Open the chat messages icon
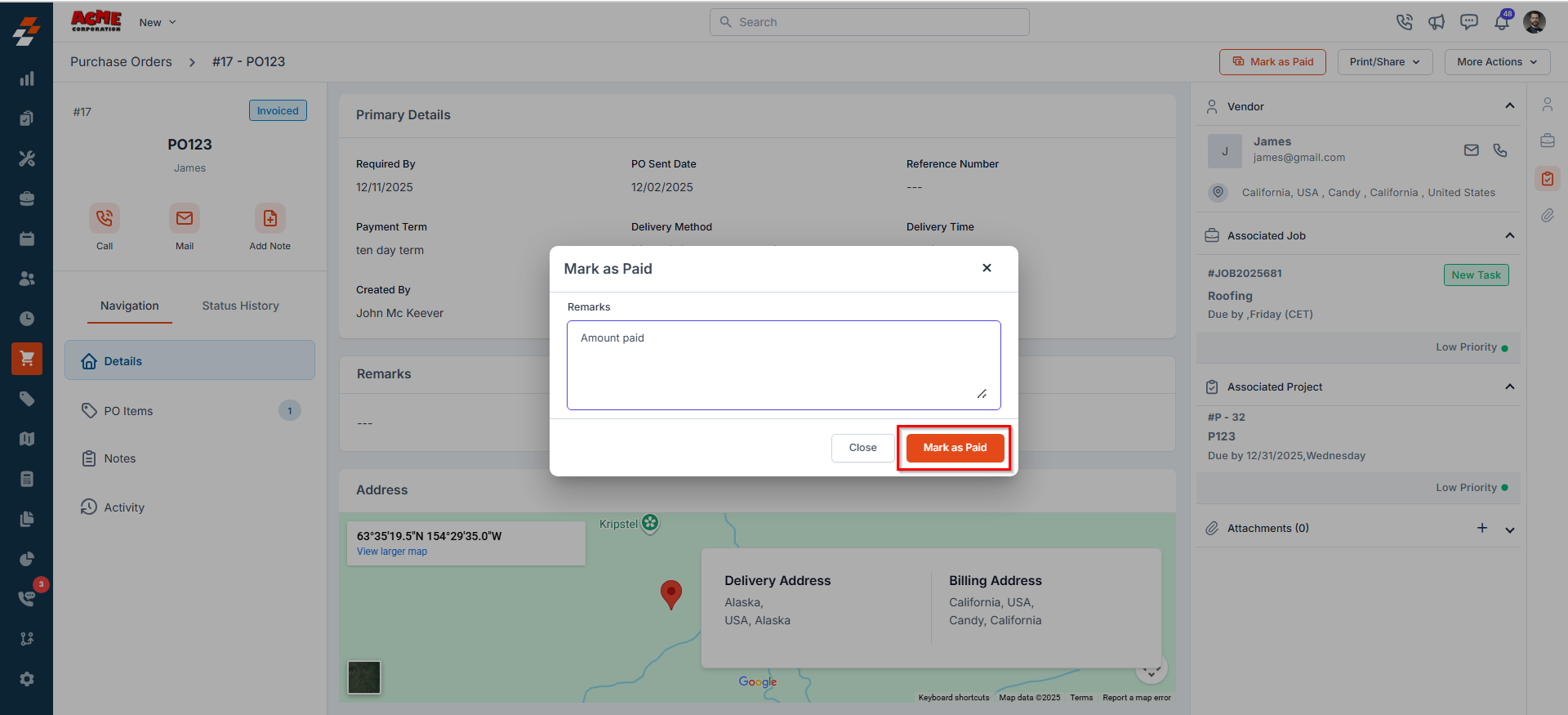Viewport: 1568px width, 715px height. (1469, 22)
